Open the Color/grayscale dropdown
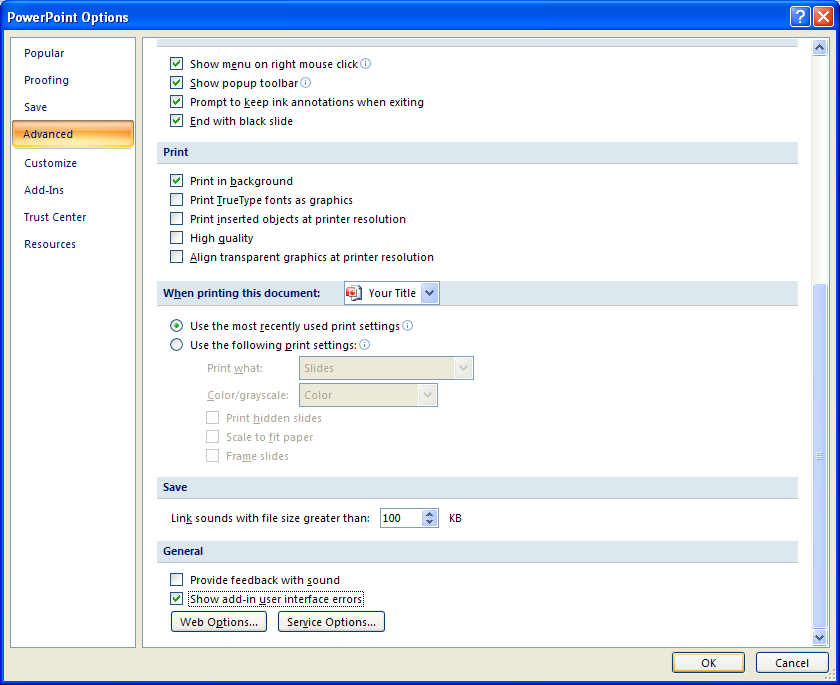840x685 pixels. tap(427, 395)
